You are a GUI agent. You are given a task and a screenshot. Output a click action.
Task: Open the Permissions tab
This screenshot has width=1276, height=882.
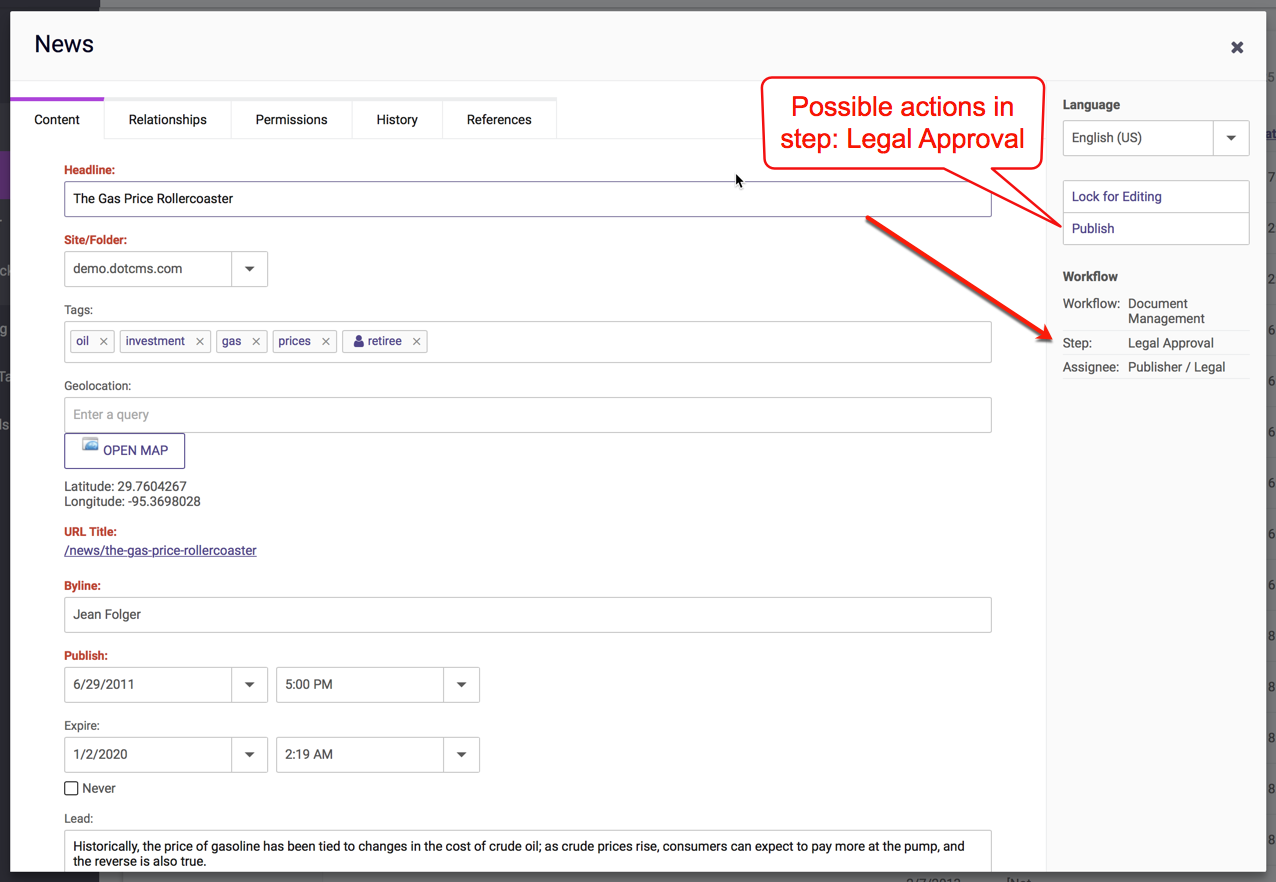[291, 120]
